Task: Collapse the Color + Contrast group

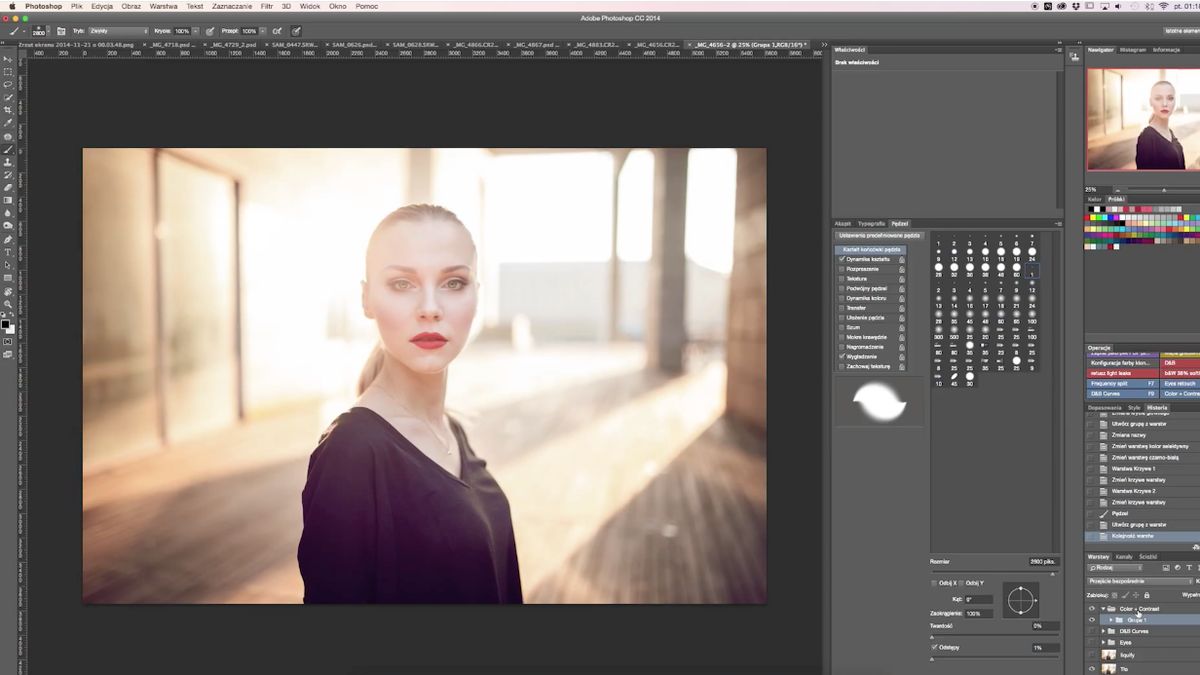Action: click(x=1103, y=608)
